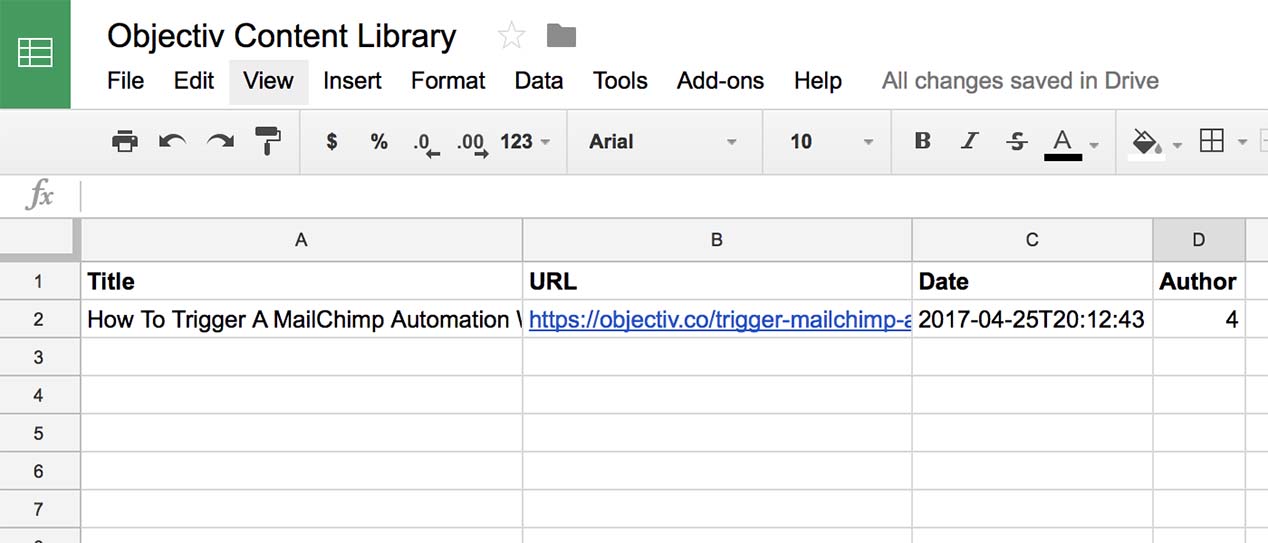Apply percent format icon
This screenshot has width=1268, height=543.
(379, 142)
